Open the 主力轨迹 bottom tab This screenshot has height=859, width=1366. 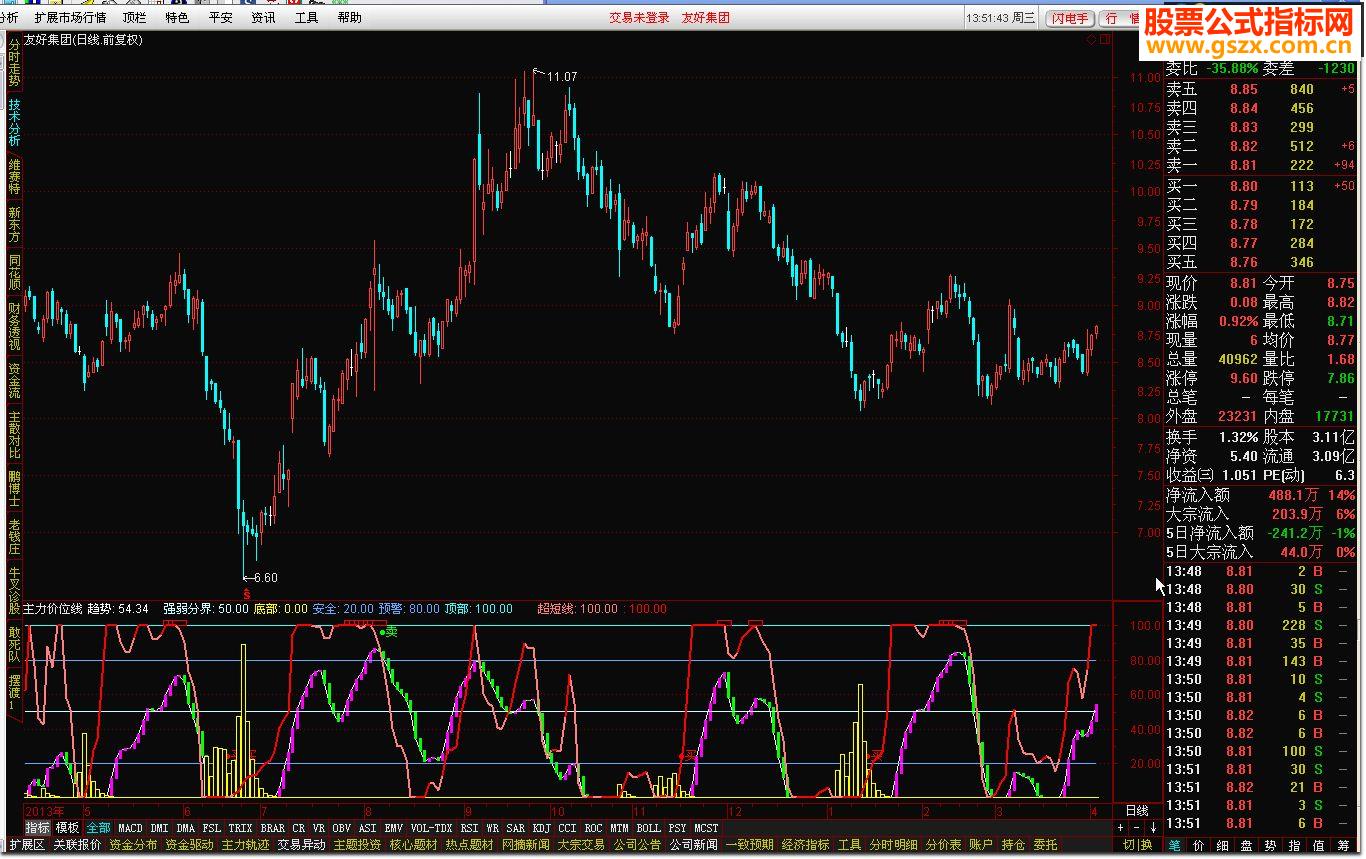(x=245, y=845)
